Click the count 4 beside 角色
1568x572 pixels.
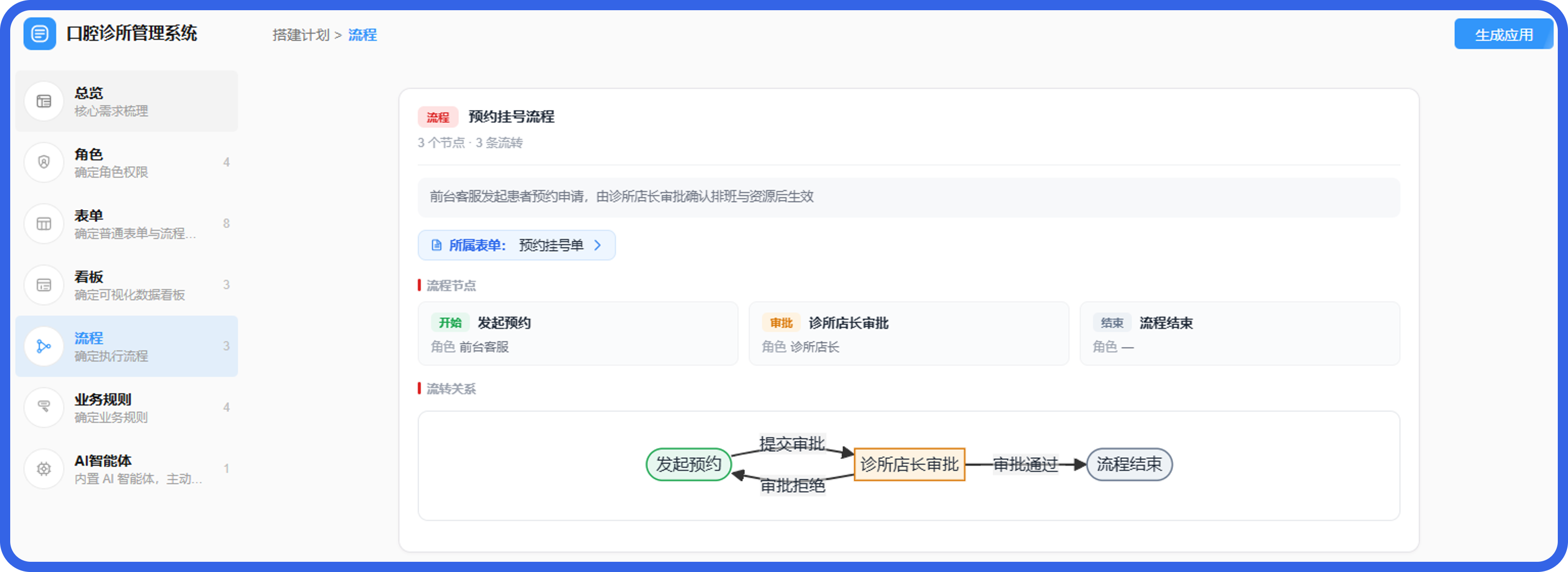pyautogui.click(x=226, y=162)
